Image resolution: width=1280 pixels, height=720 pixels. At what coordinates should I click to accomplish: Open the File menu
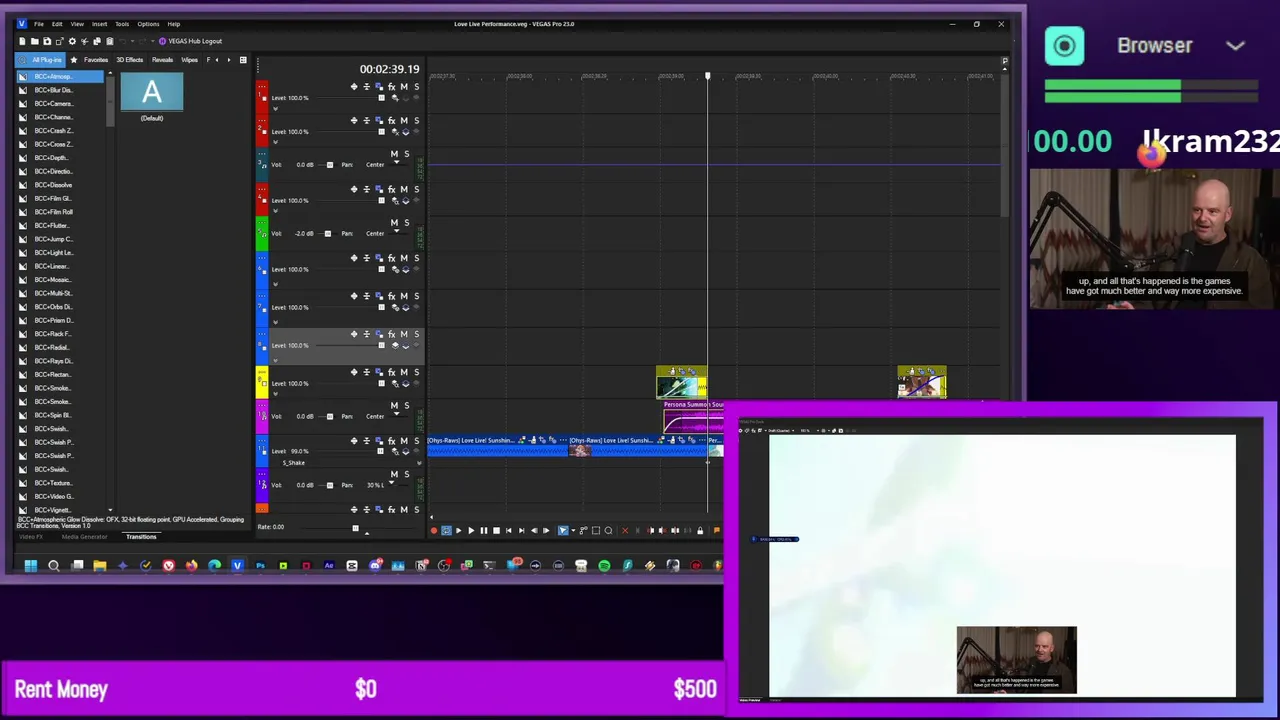39,24
